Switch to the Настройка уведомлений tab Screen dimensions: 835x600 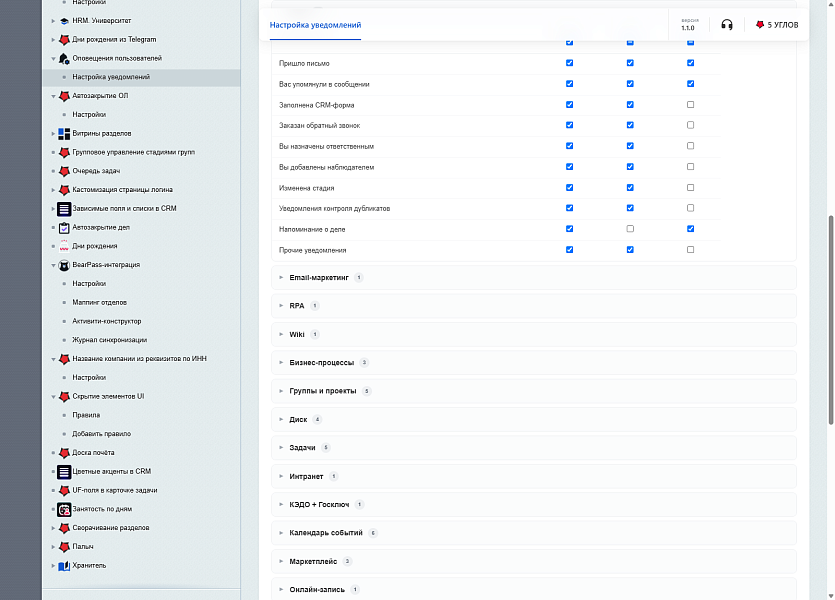click(x=315, y=25)
